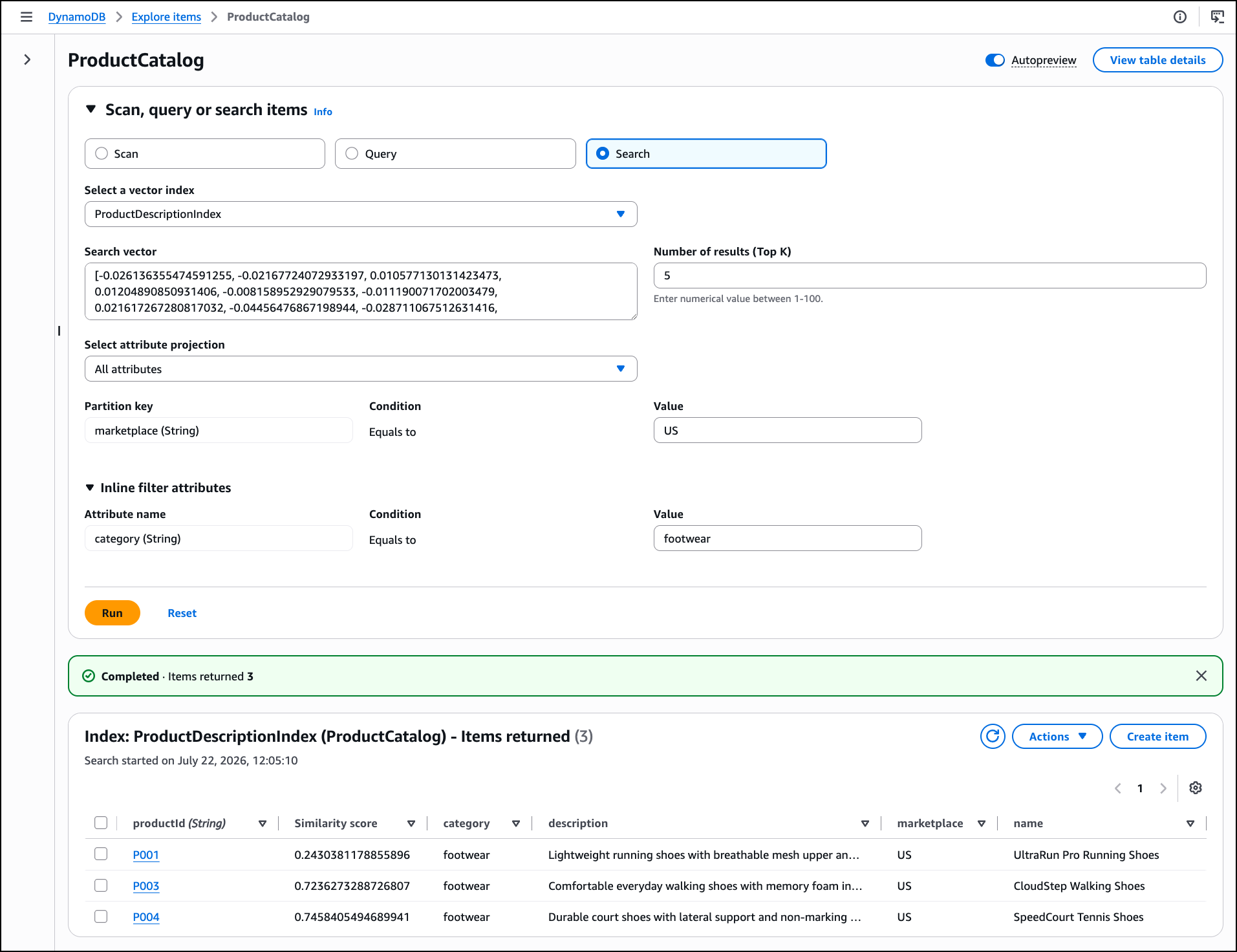Go to DynamoDB breadcrumb
Screen dimensions: 1237x952
[76, 17]
